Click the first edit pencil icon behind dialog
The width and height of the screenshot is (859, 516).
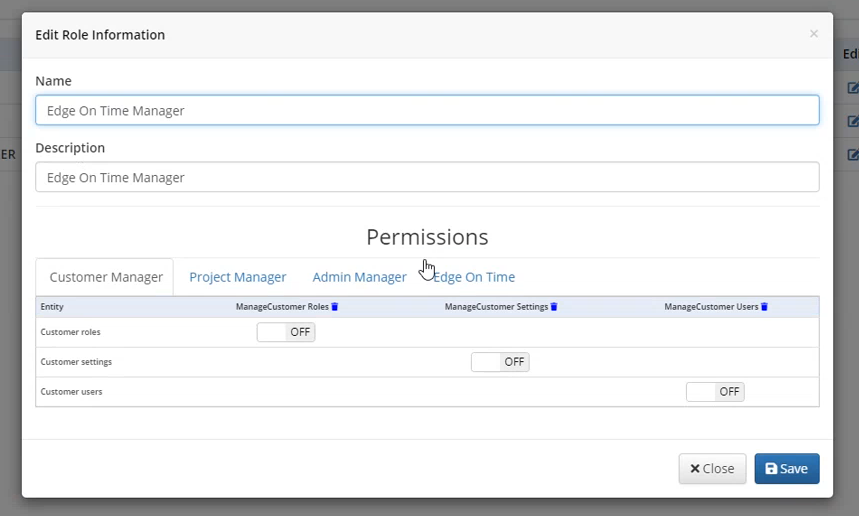click(853, 88)
